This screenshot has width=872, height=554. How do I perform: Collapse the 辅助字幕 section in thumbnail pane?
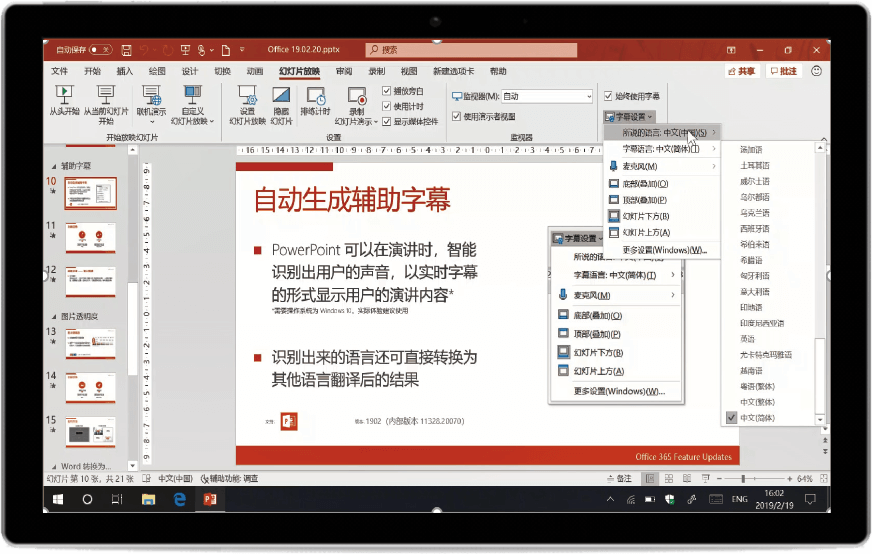pyautogui.click(x=54, y=166)
